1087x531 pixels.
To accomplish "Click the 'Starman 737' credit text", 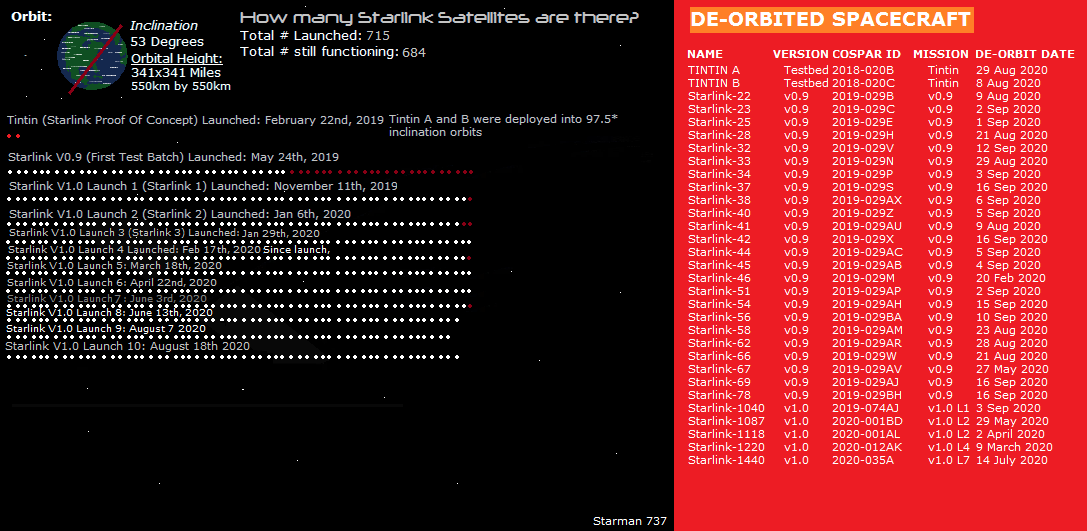I will point(629,521).
